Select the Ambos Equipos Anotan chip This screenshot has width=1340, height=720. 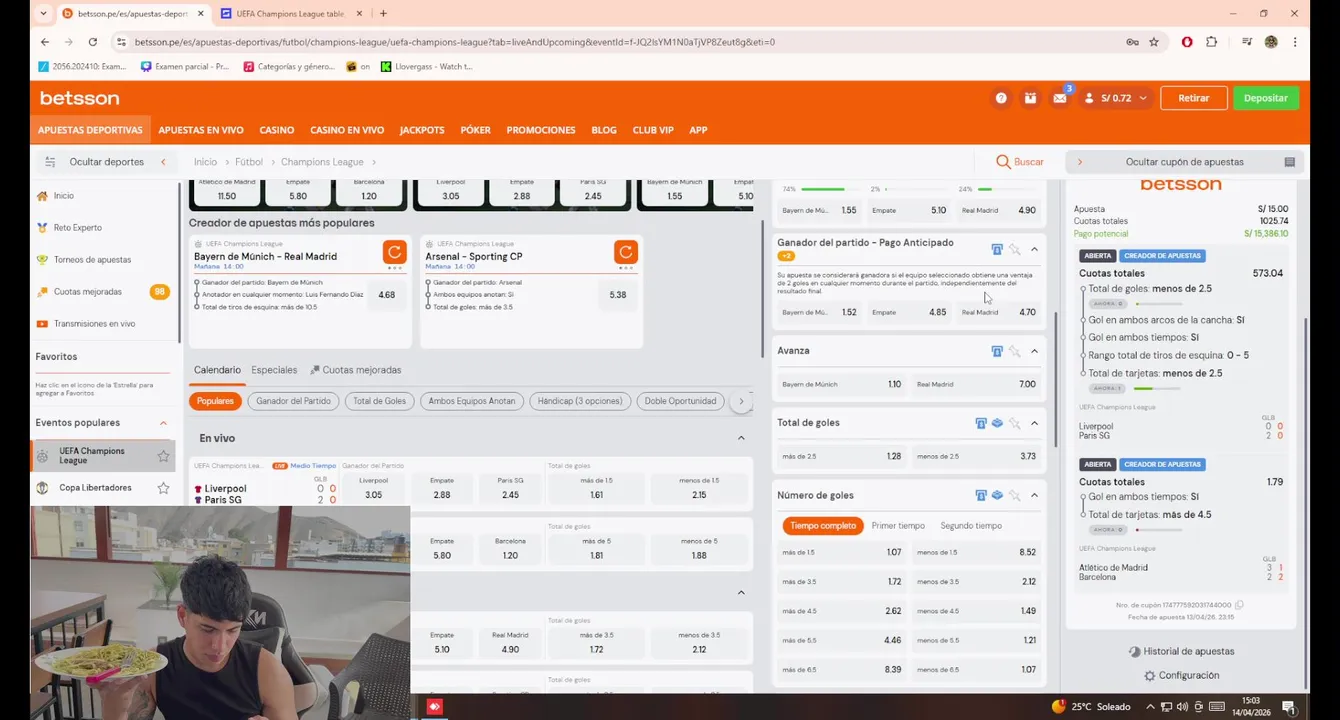472,401
